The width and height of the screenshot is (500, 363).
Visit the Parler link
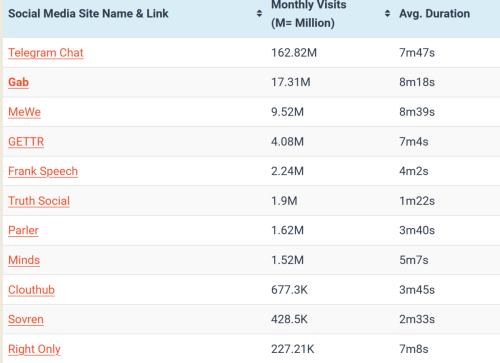23,230
